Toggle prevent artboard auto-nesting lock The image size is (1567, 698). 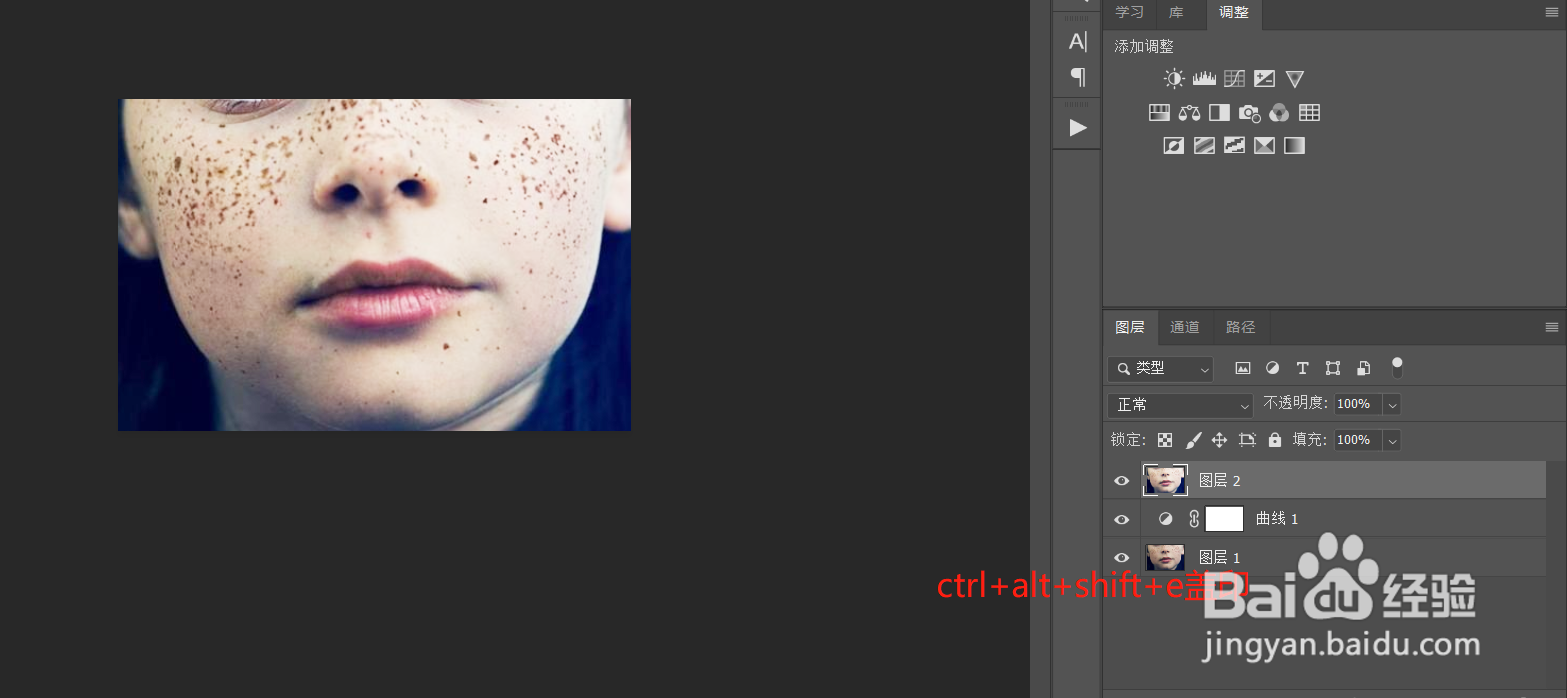click(x=1247, y=440)
